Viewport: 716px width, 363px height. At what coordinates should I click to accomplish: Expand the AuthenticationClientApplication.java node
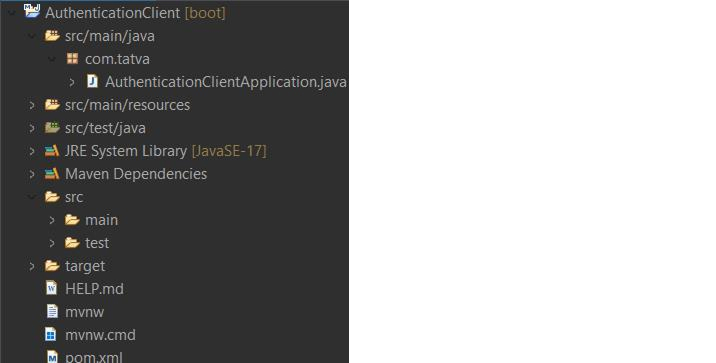tap(72, 82)
